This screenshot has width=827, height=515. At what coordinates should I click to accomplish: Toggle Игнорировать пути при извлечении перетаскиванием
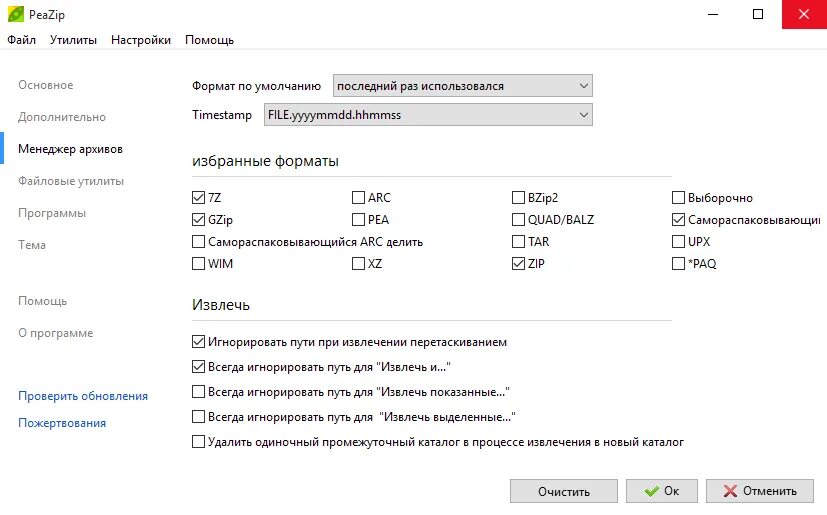pyautogui.click(x=198, y=342)
